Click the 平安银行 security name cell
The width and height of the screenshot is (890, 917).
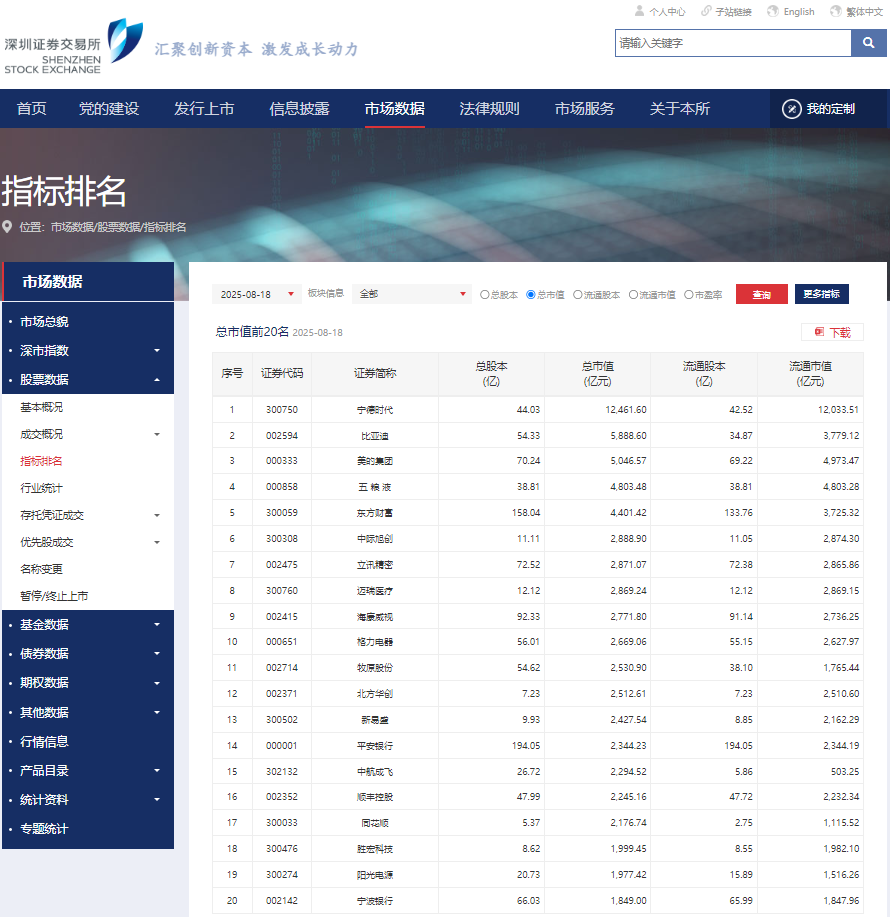point(375,746)
